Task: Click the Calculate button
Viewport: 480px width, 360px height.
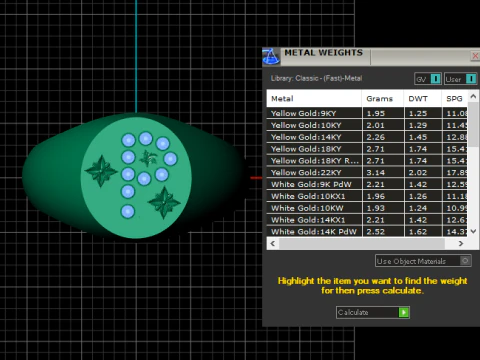Action: [373, 312]
